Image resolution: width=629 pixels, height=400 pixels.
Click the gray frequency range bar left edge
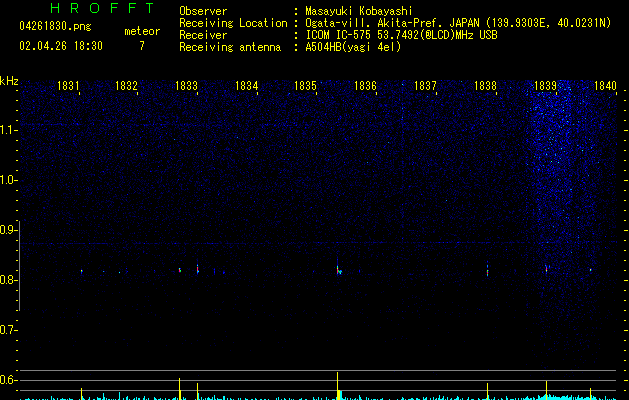19,266
